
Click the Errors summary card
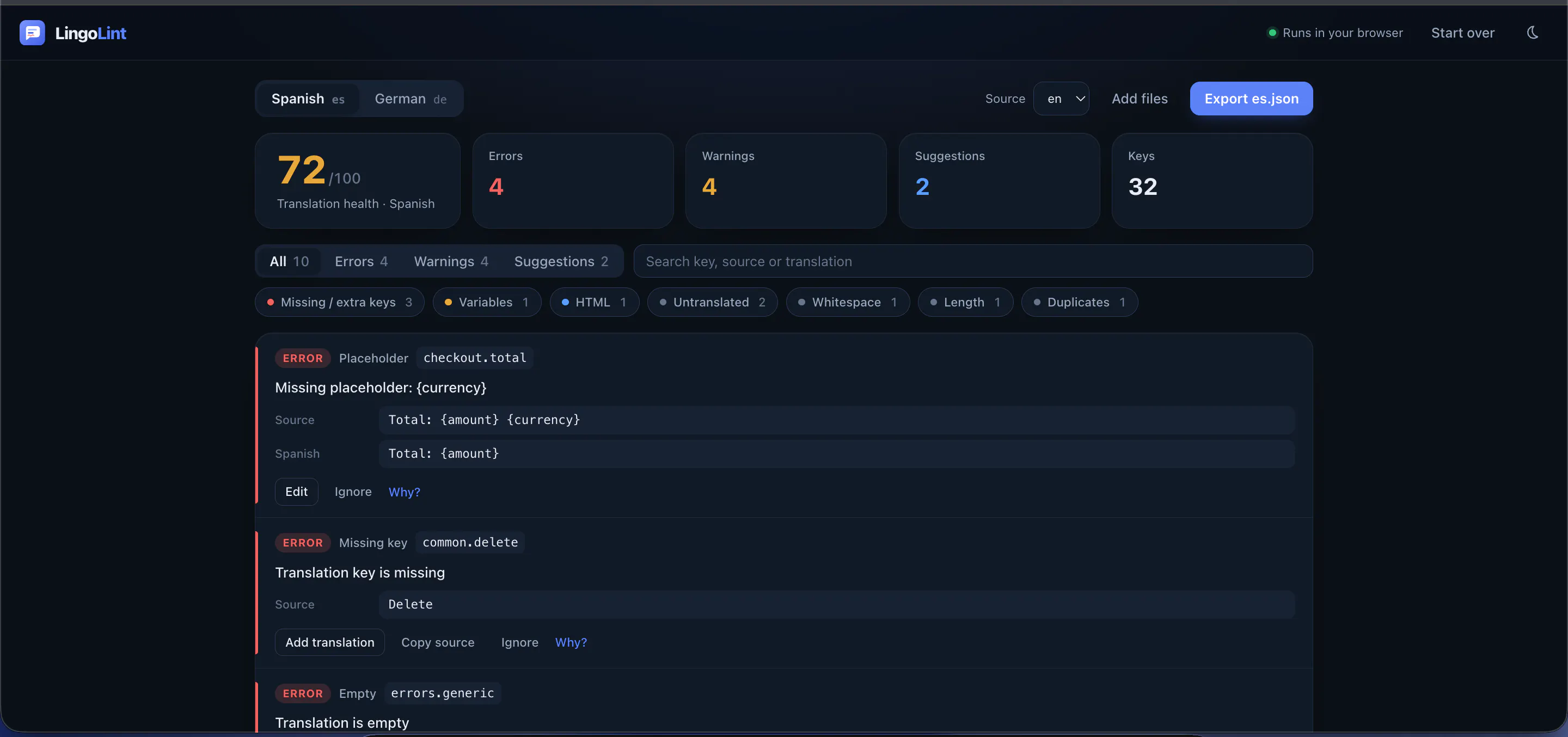pos(573,181)
